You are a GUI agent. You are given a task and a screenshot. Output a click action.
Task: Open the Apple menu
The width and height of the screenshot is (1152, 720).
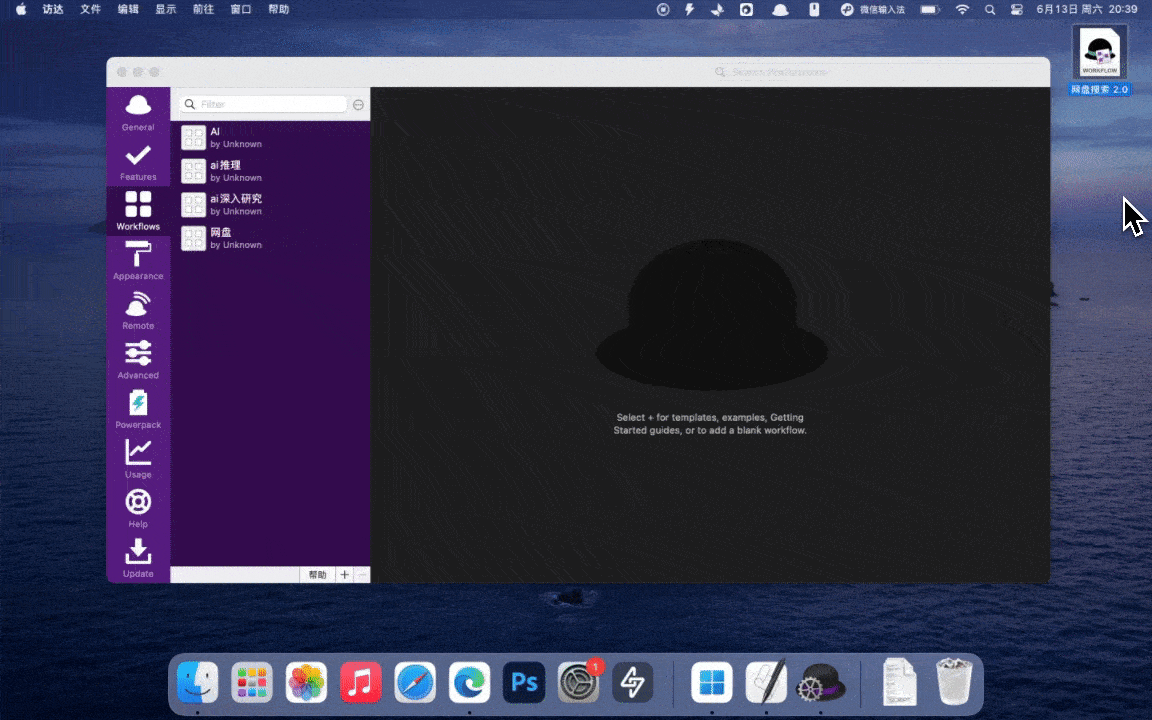click(x=21, y=10)
